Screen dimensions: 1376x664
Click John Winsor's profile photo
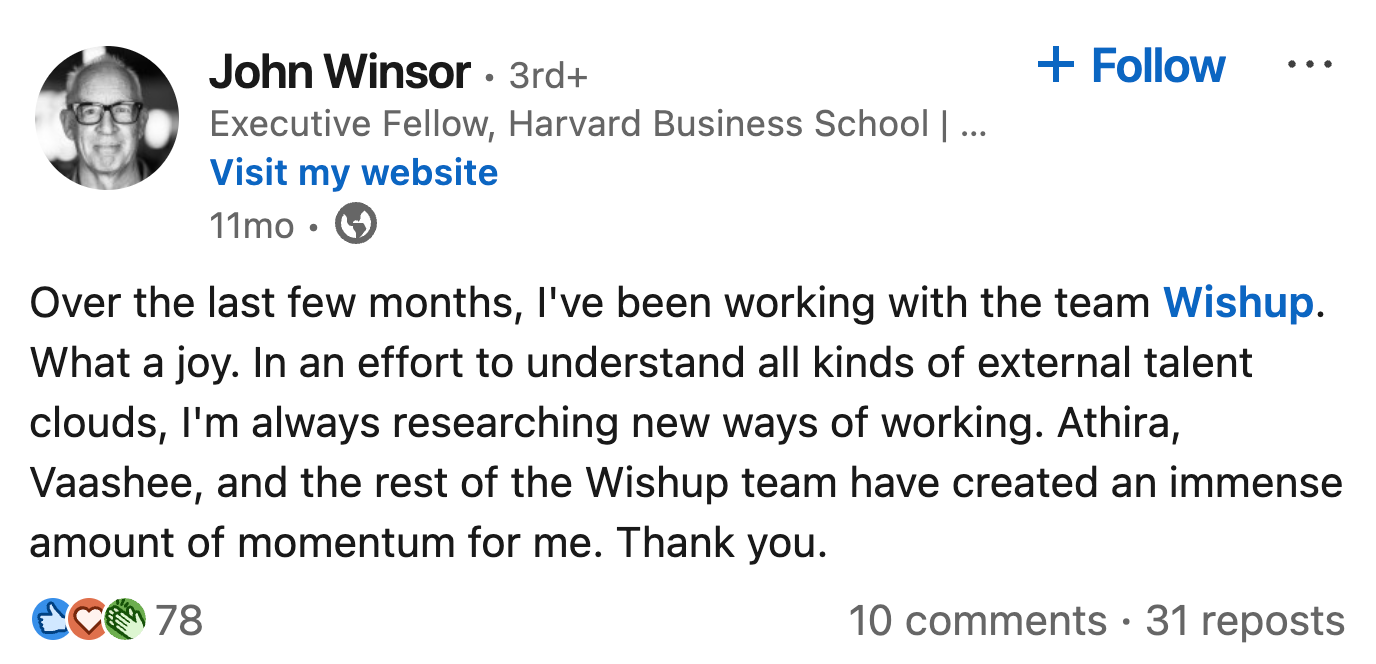107,118
